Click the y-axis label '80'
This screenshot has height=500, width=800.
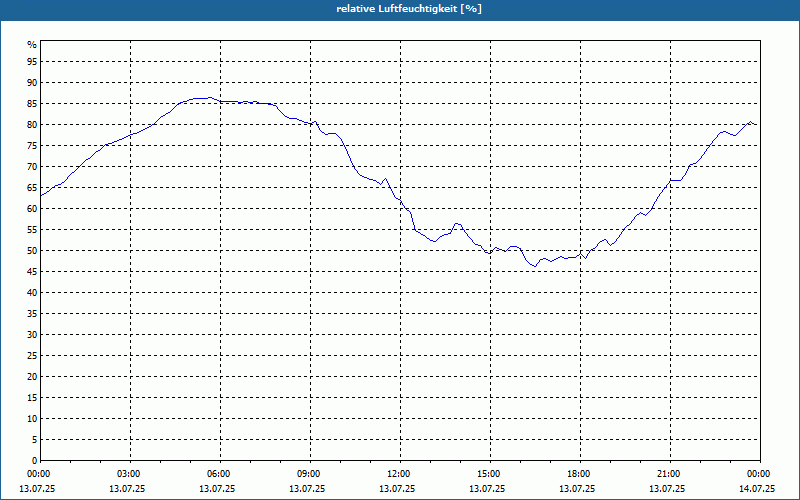[32, 124]
